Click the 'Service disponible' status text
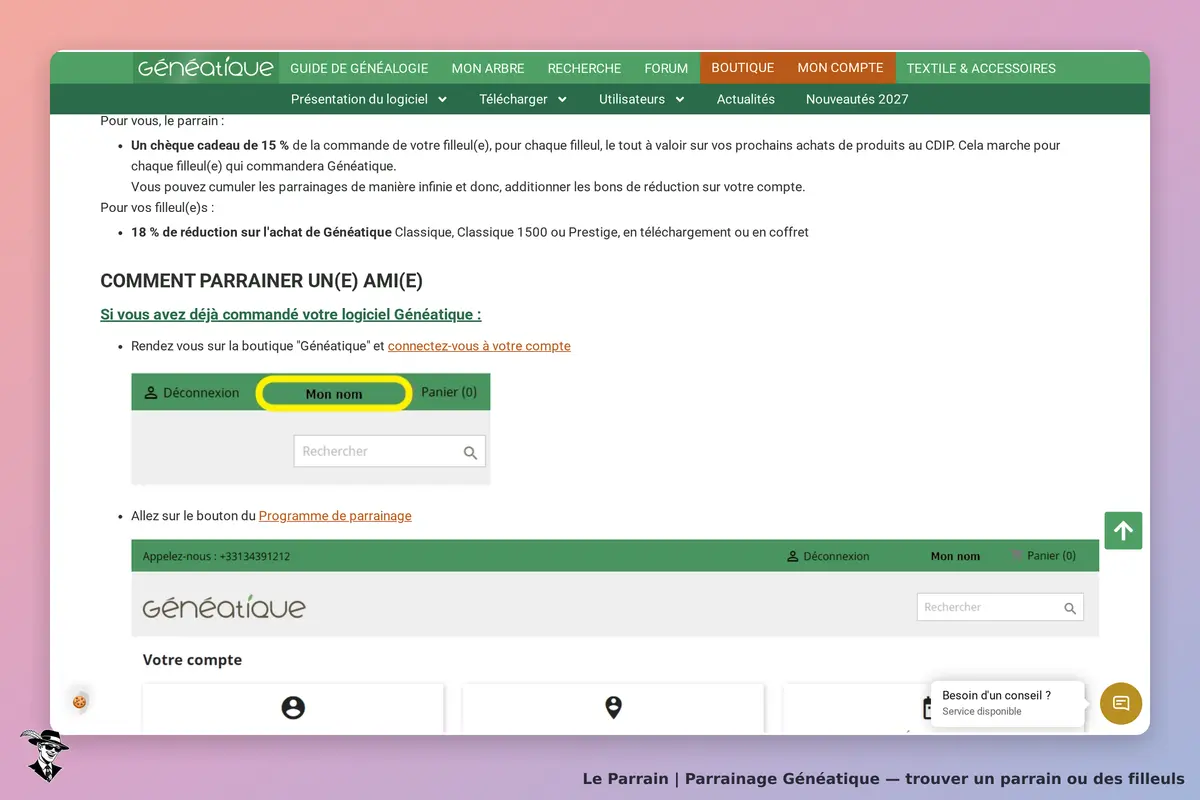1200x800 pixels. point(982,712)
